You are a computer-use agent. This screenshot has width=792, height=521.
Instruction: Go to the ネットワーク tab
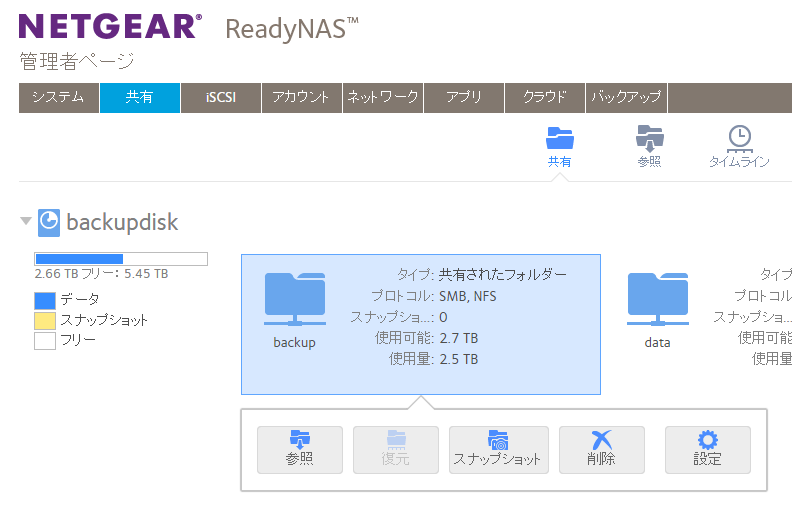pyautogui.click(x=383, y=98)
